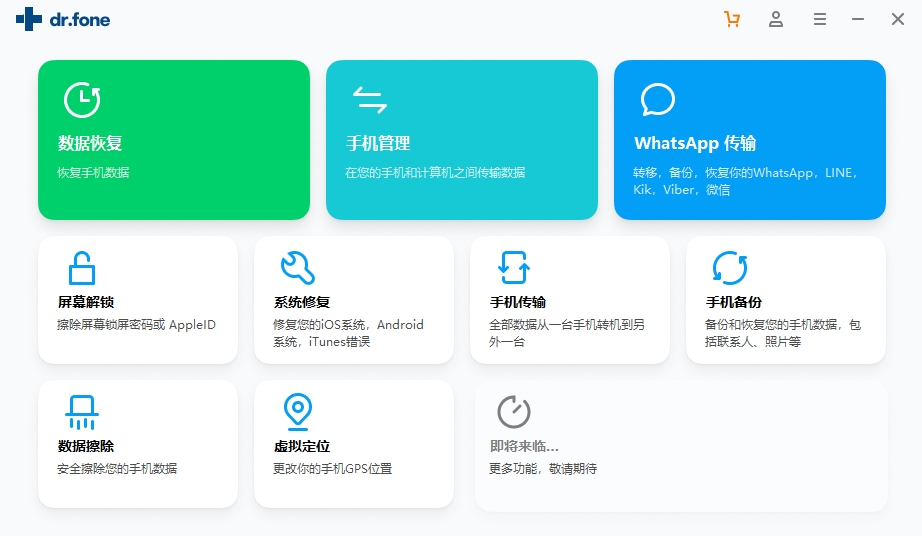Viewport: 922px width, 536px height.
Task: Click 更多功能，敬请期待 text
Action: (x=543, y=468)
